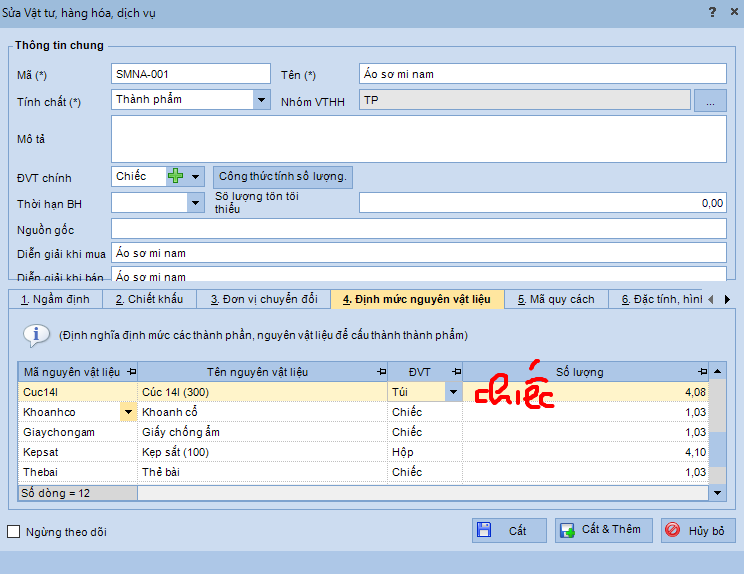744x574 pixels.
Task: Switch to the Chiết khấu tab
Action: coord(149,299)
